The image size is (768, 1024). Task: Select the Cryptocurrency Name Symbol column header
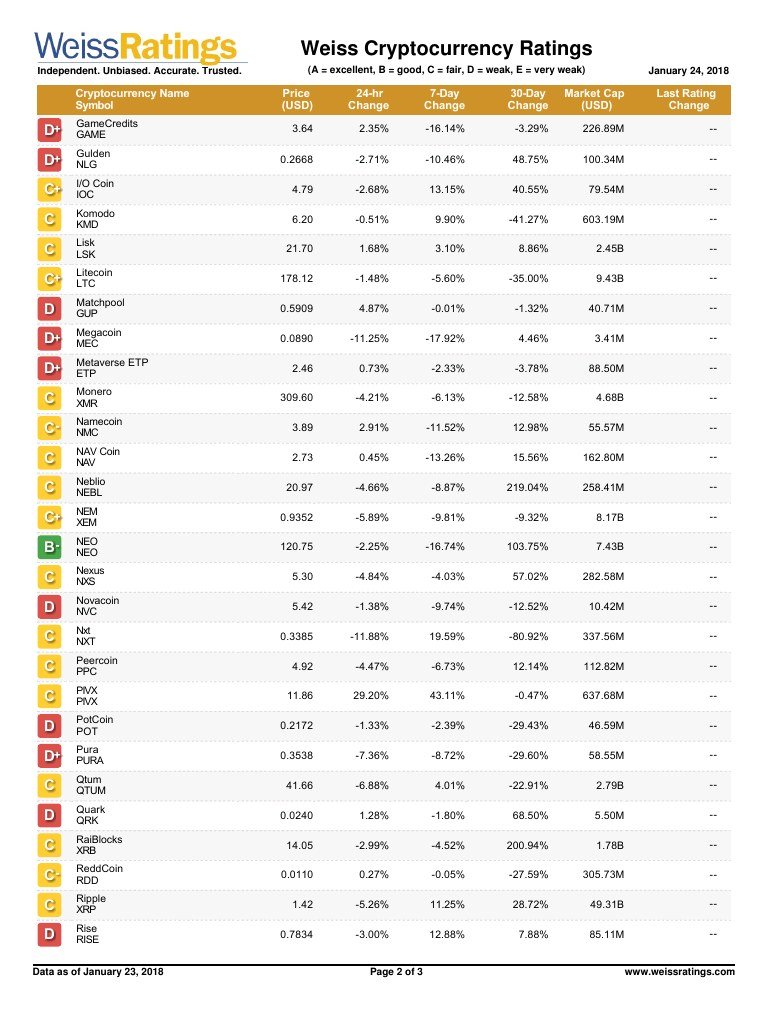coord(132,99)
